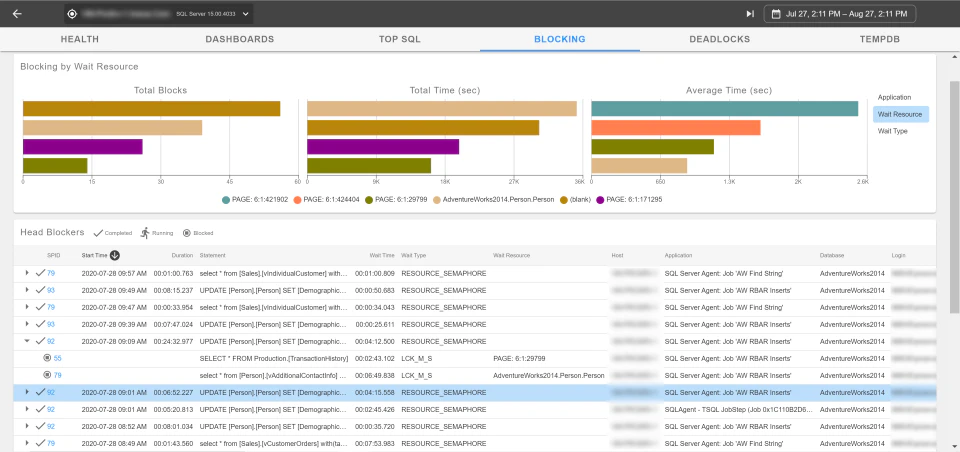Open blocked SPID 55 link
Screen dimensions: 960x452
pos(58,358)
